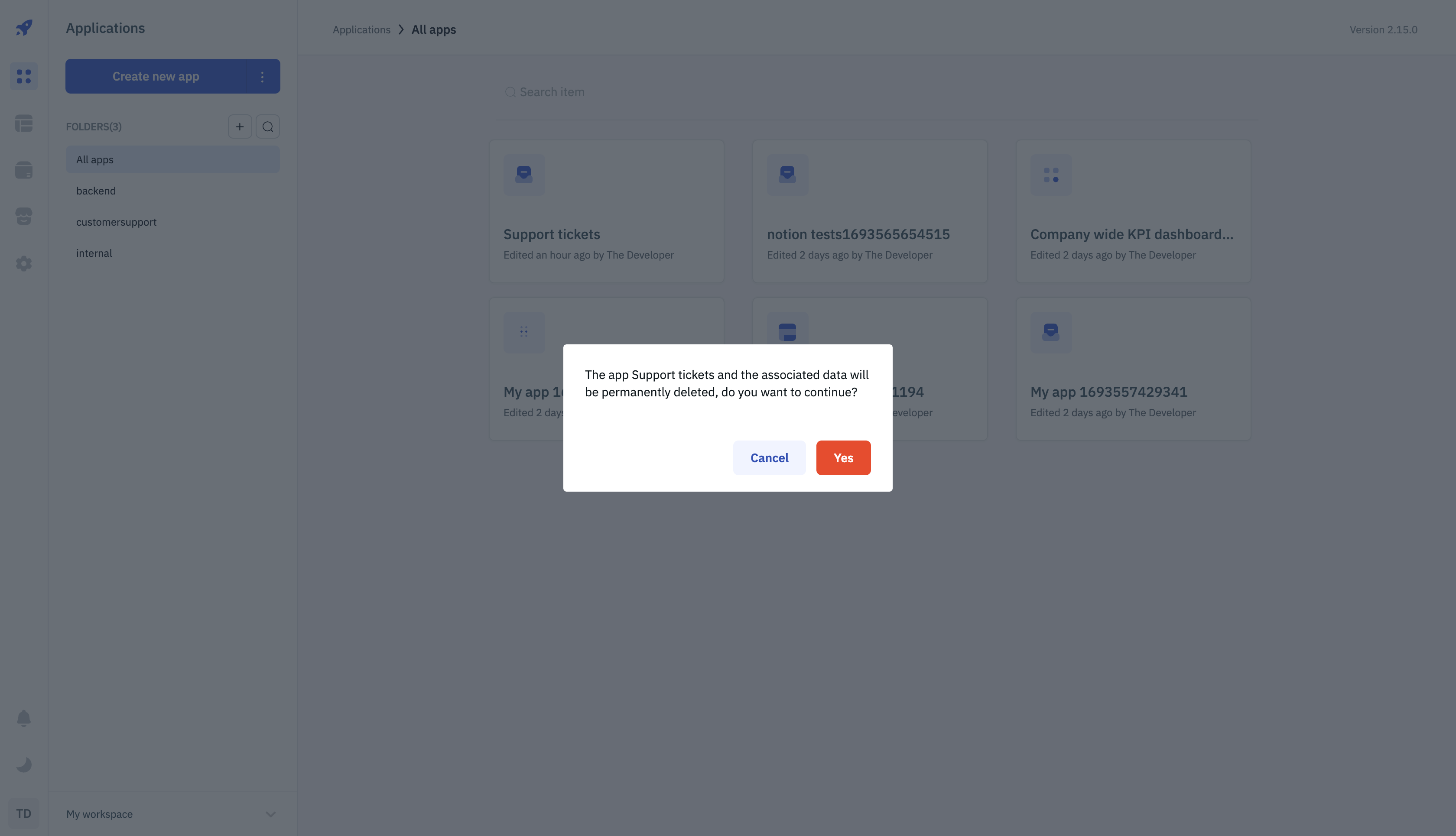Cancel the delete confirmation dialog
The height and width of the screenshot is (836, 1456).
point(769,458)
